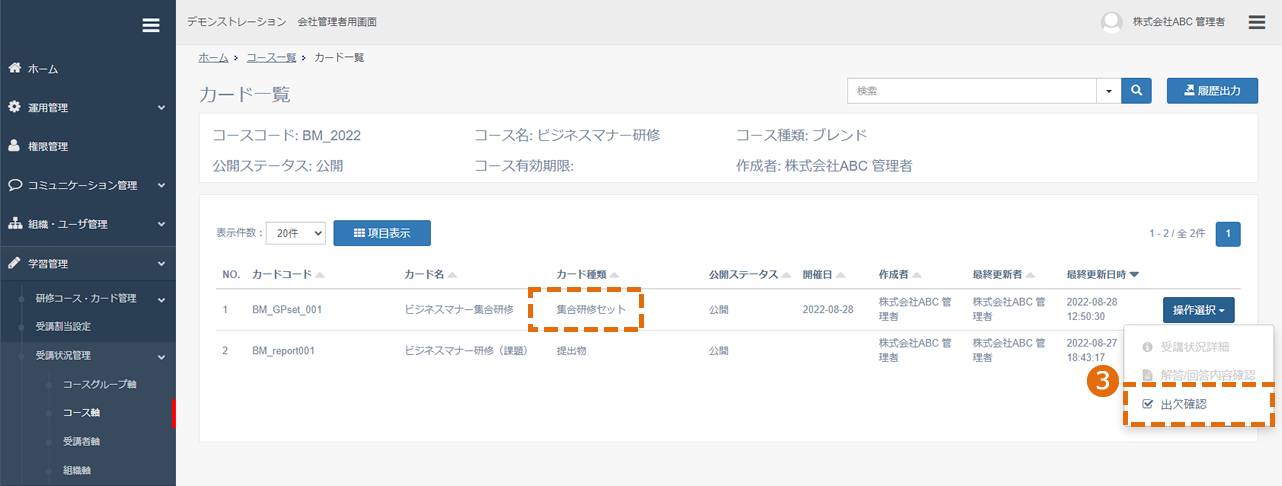Go to ホーム breadcrumb link
The image size is (1282, 486).
213,58
